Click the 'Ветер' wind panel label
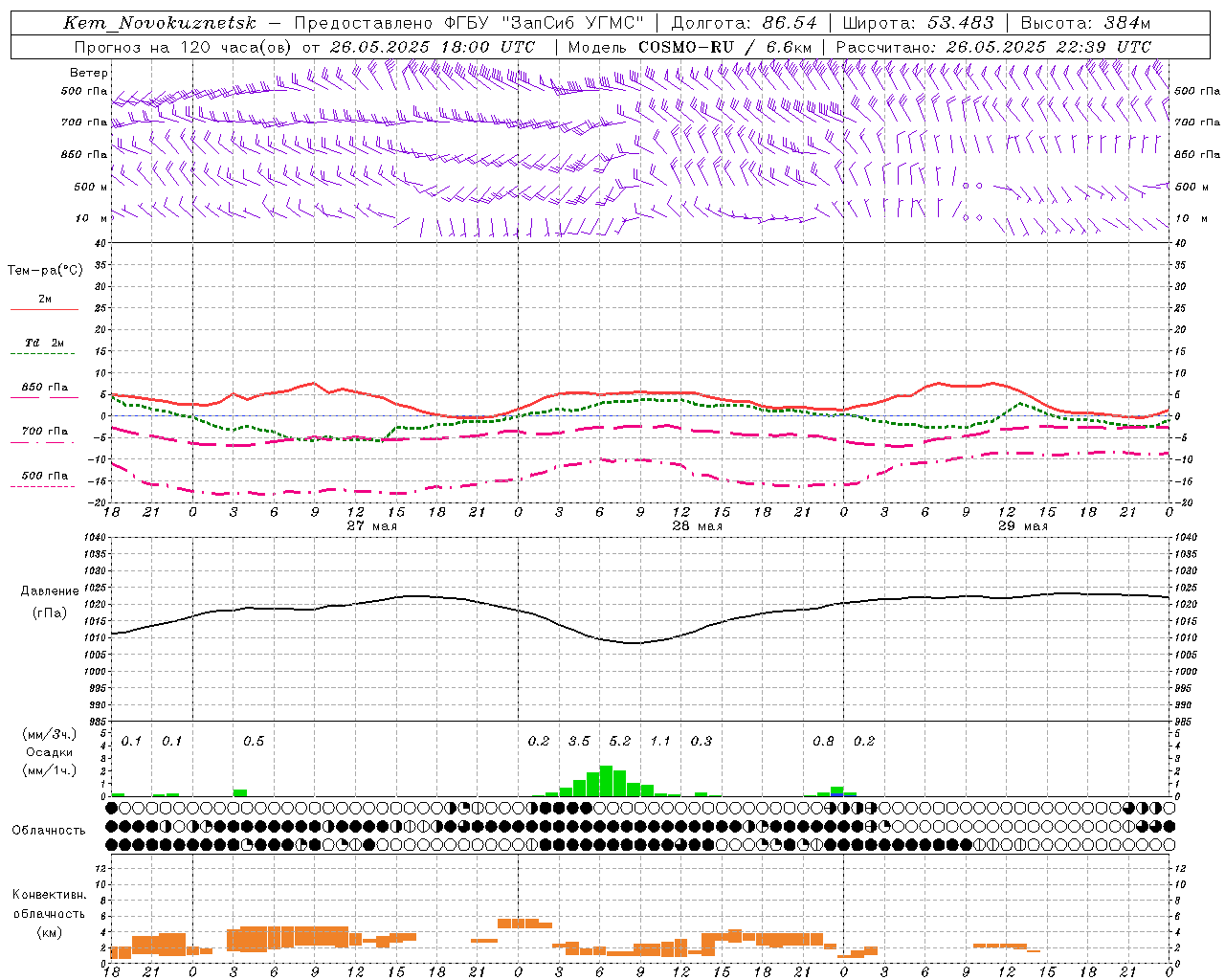The image size is (1225, 980). 89,73
